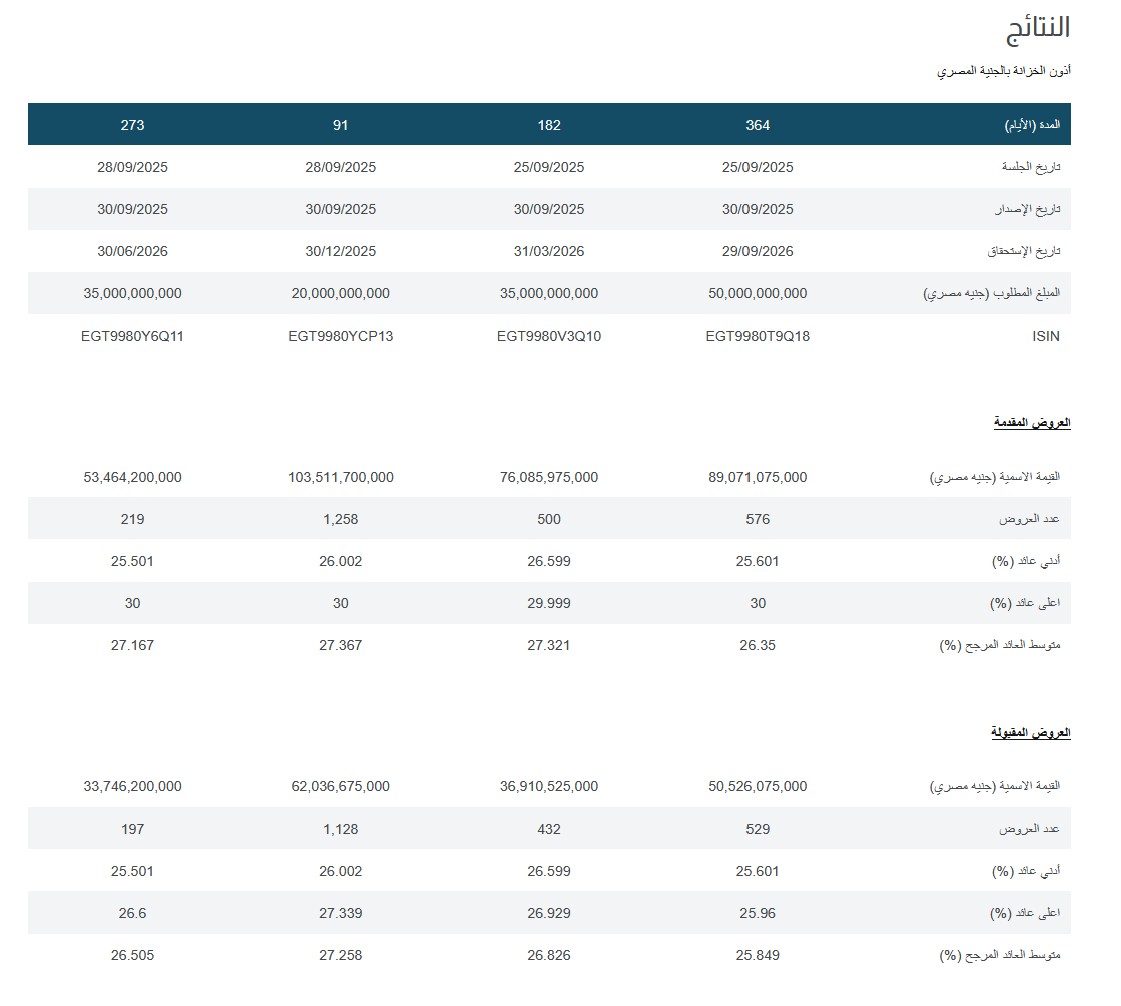
Task: Select accepted value 62,036,675,000
Action: 340,786
